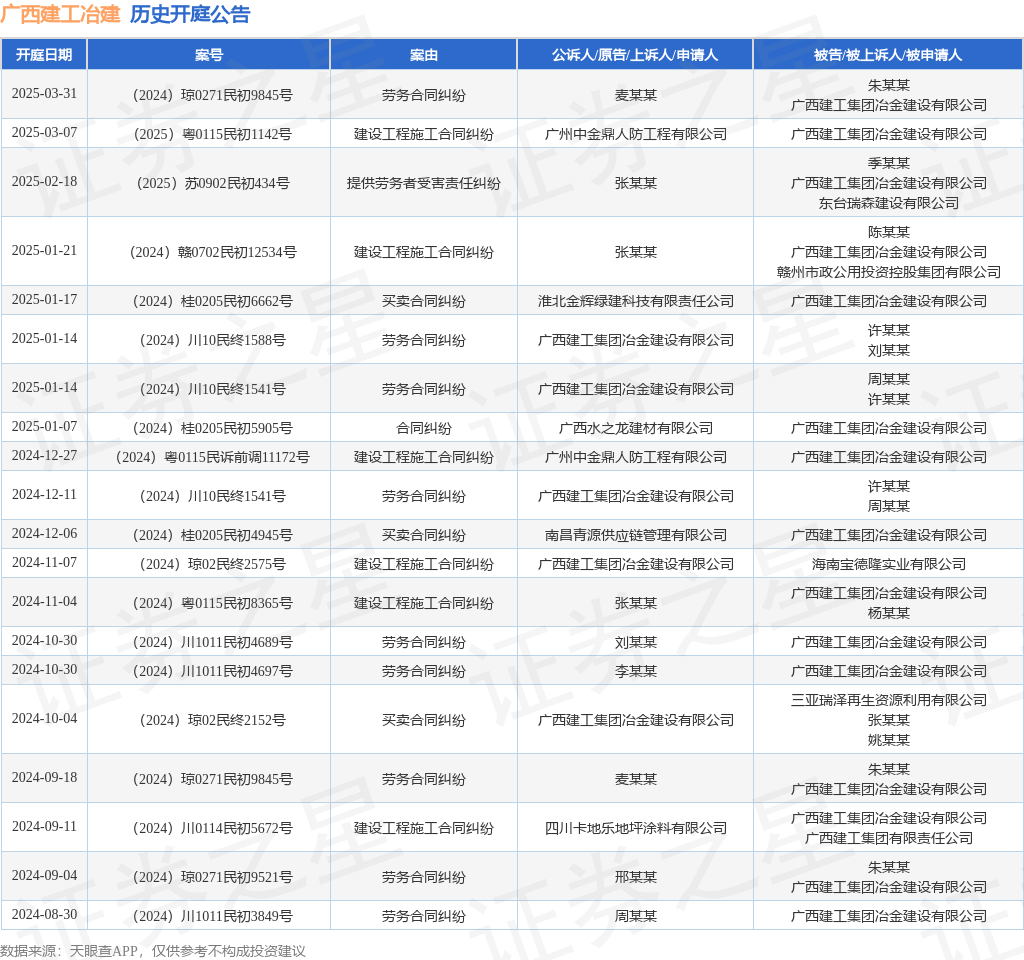Click 姚某某 in defendant column
Screen dimensions: 1024x960
coord(889,741)
